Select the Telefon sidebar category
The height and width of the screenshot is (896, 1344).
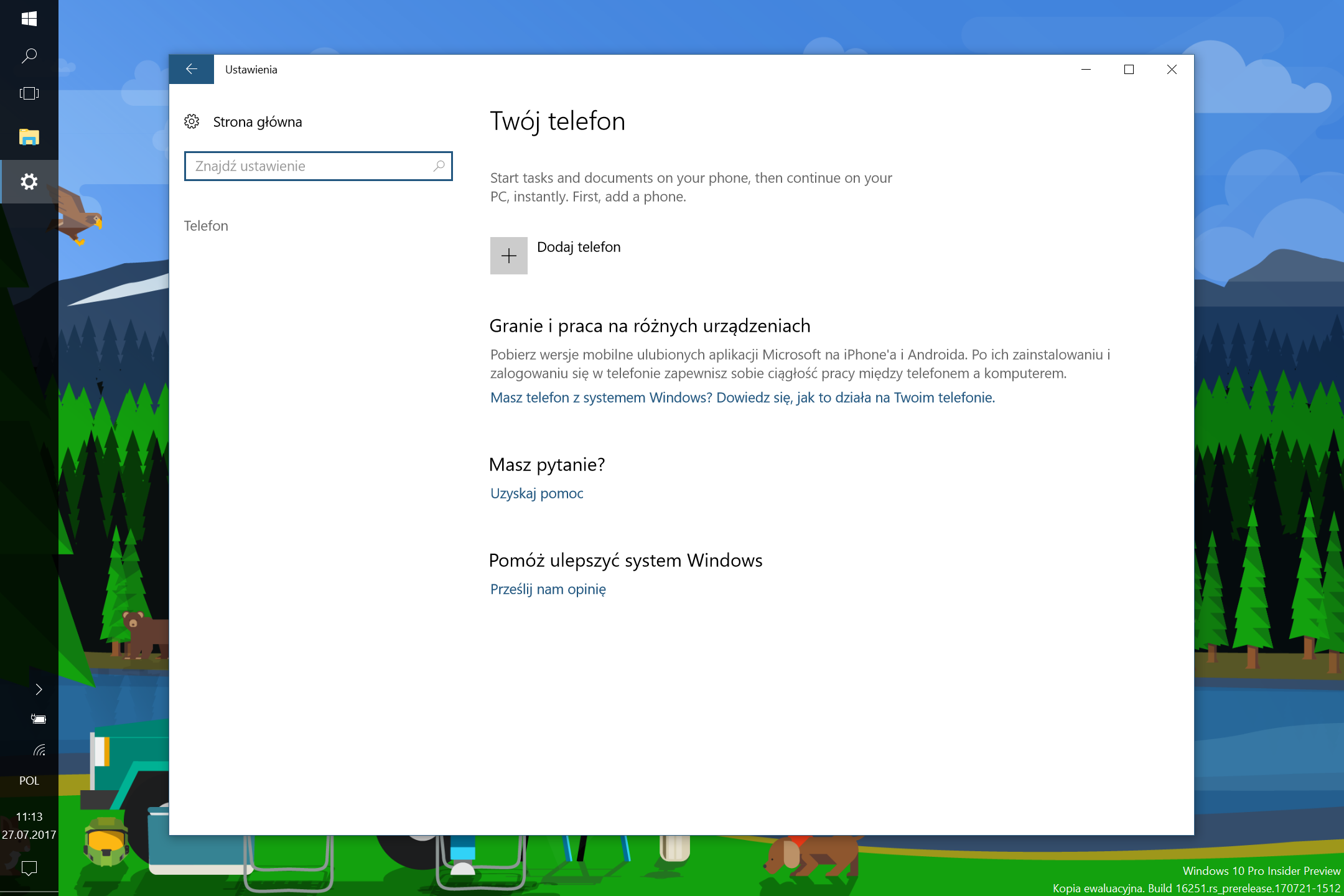tap(206, 226)
